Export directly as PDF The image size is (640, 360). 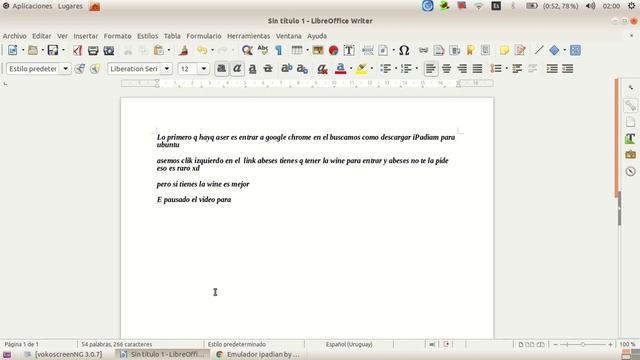coord(78,50)
